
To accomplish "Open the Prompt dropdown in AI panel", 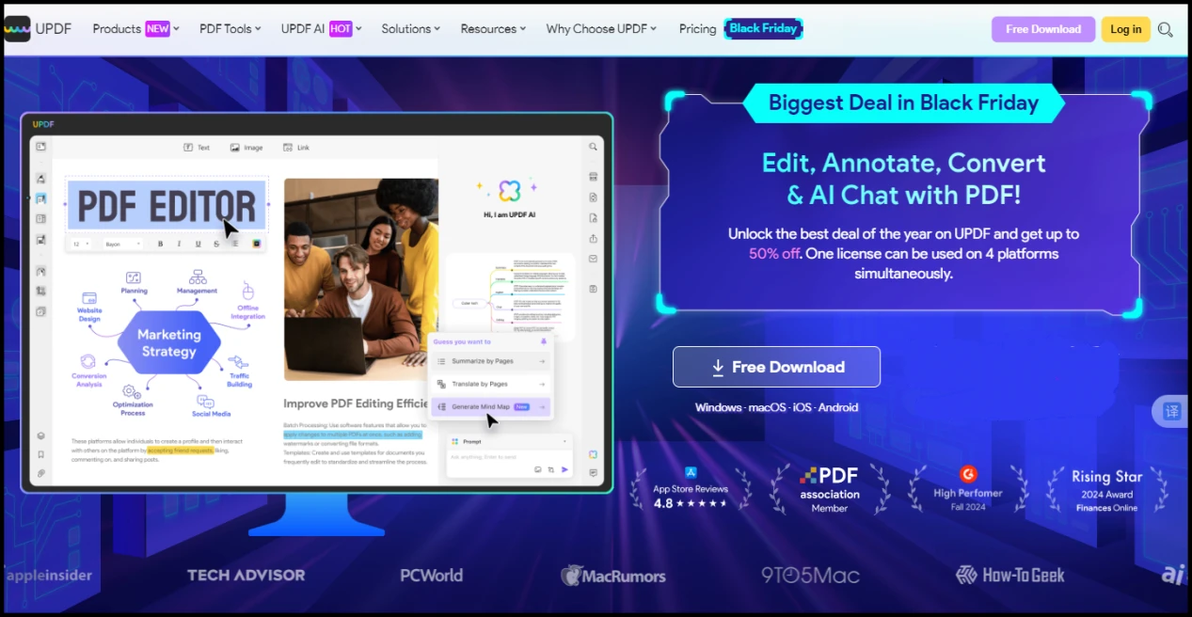I will (508, 441).
